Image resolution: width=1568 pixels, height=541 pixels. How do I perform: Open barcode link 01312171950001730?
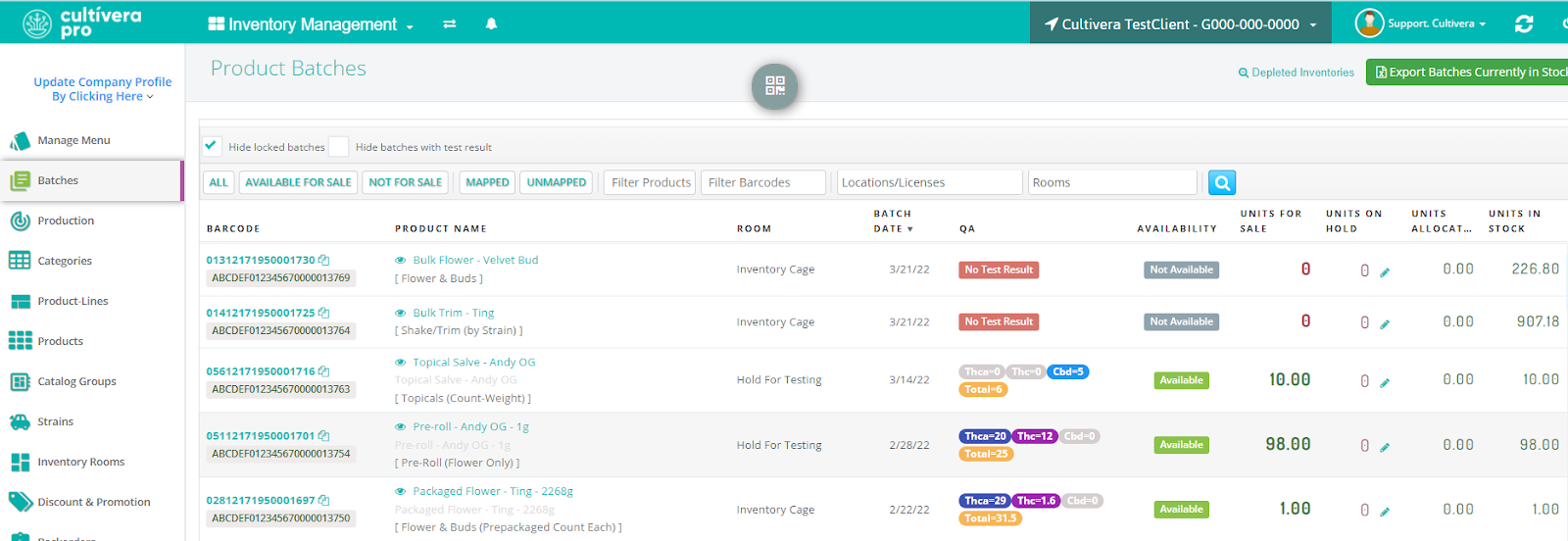(261, 260)
